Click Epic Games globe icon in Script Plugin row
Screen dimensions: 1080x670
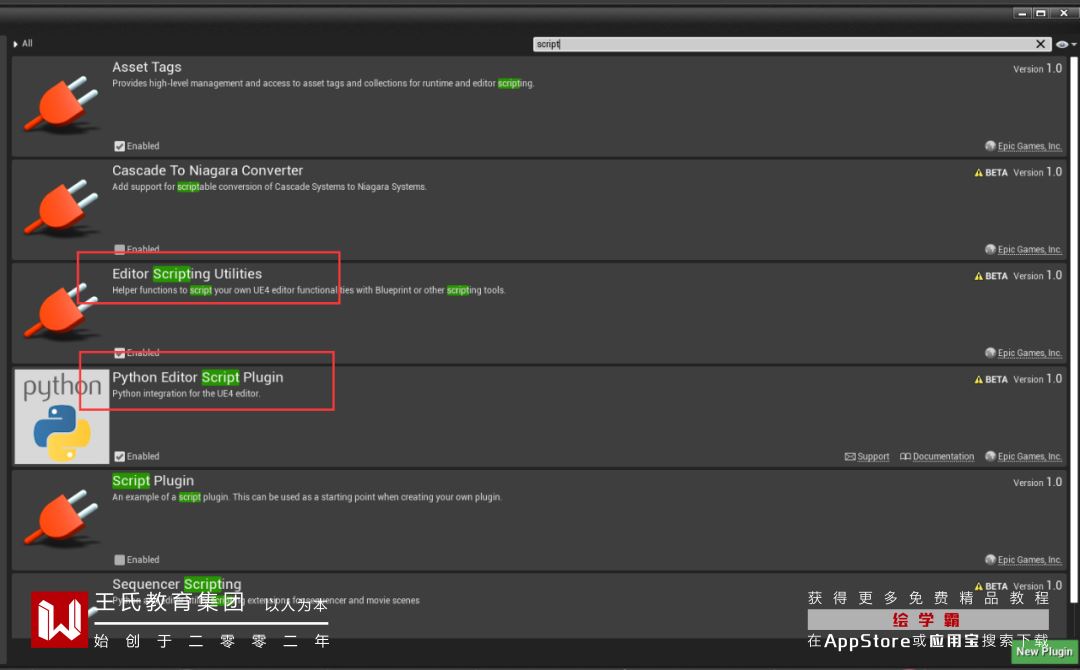coord(990,559)
